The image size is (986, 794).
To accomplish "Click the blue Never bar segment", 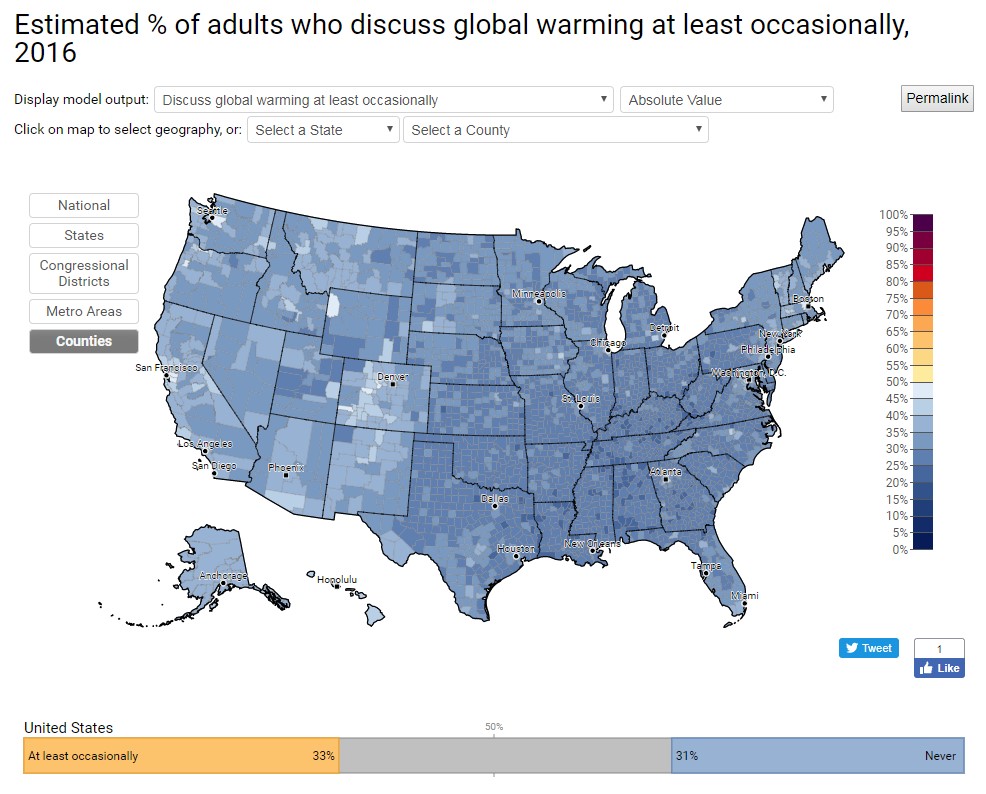I will tap(818, 757).
